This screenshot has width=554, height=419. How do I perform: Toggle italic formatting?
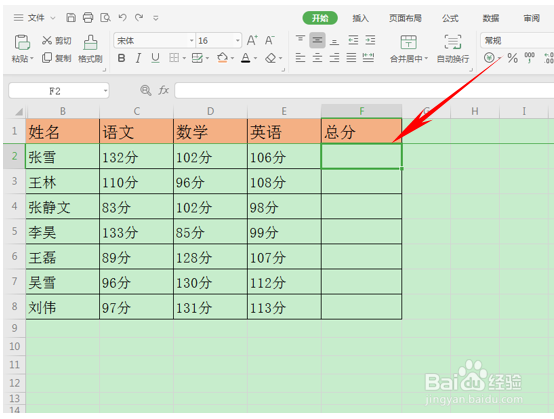click(138, 58)
